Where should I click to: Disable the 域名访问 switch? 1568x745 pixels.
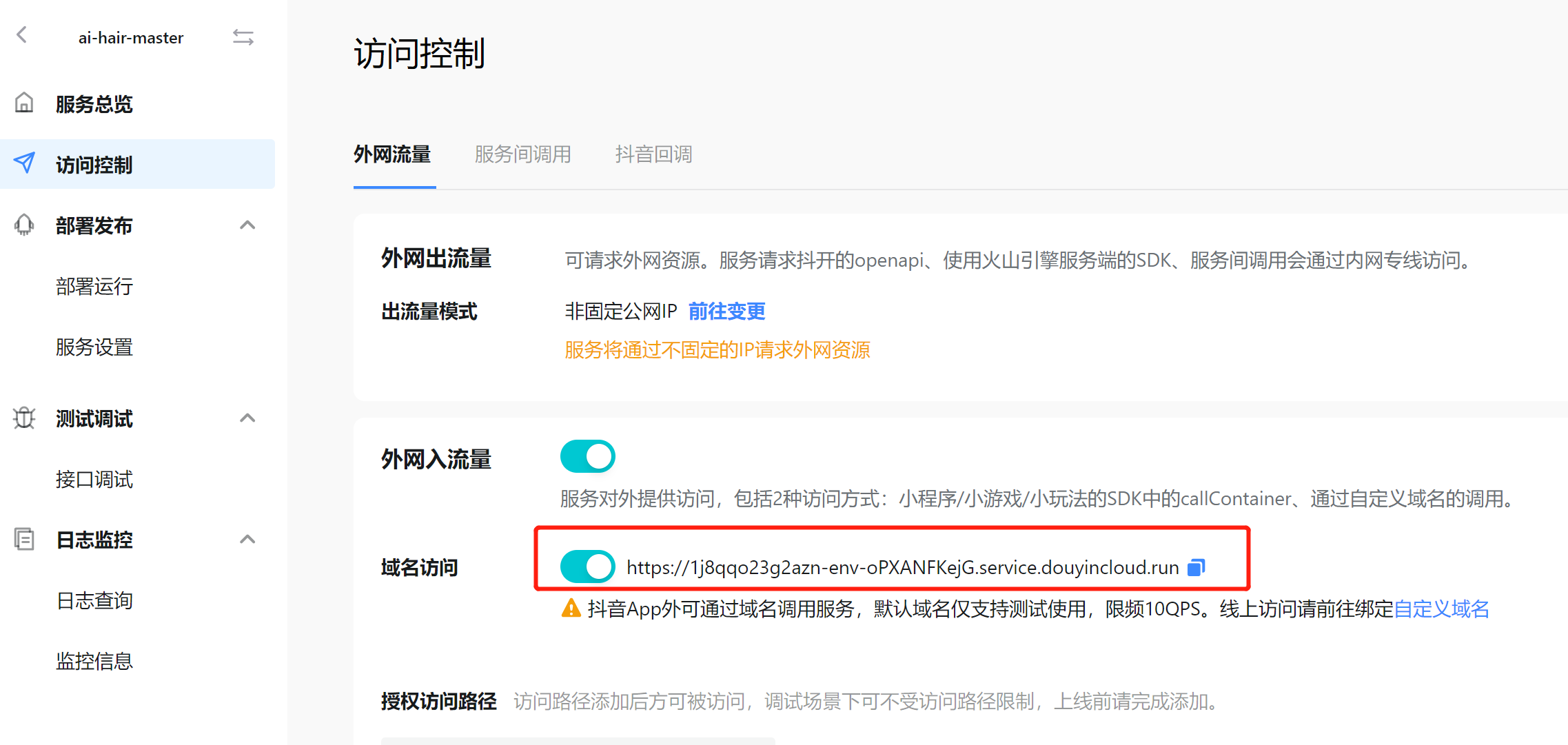click(x=587, y=567)
